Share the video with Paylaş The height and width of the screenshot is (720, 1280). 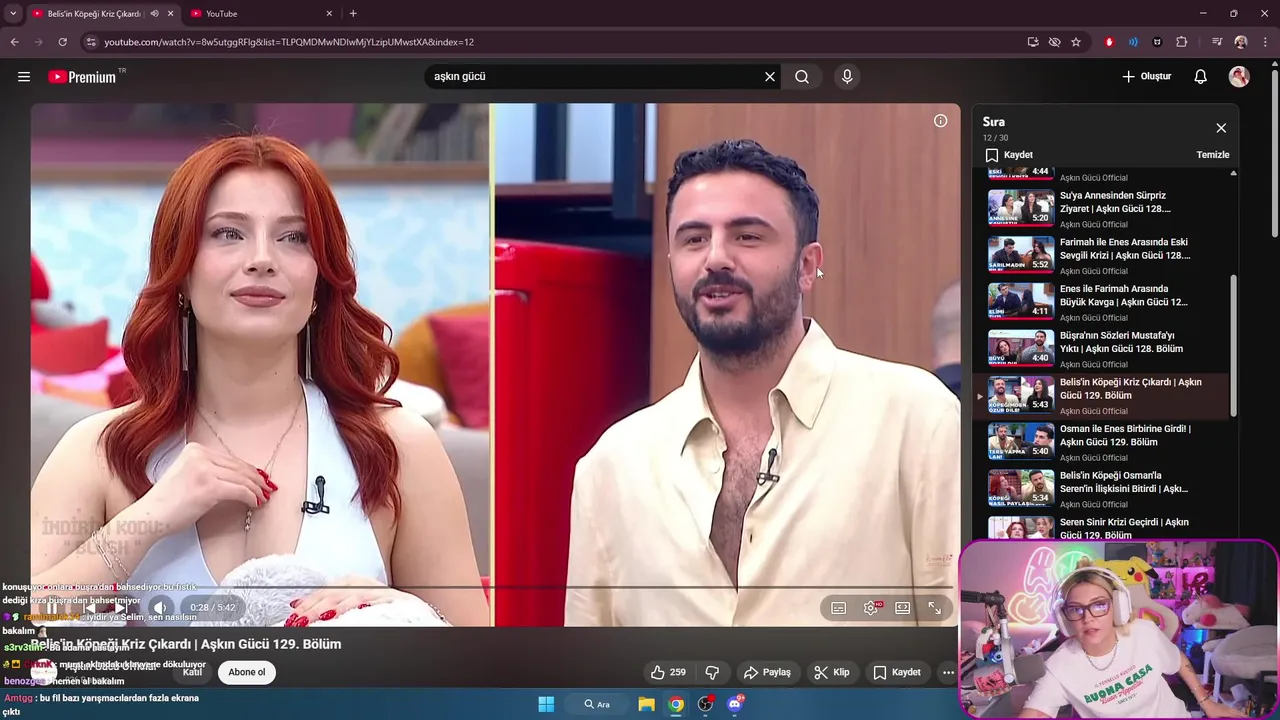coord(767,672)
